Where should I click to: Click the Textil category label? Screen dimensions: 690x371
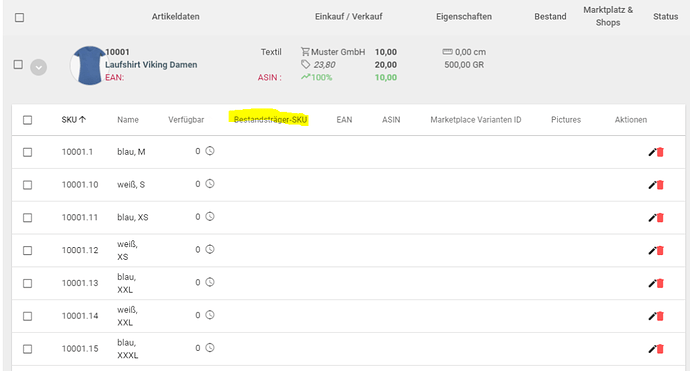coord(271,52)
